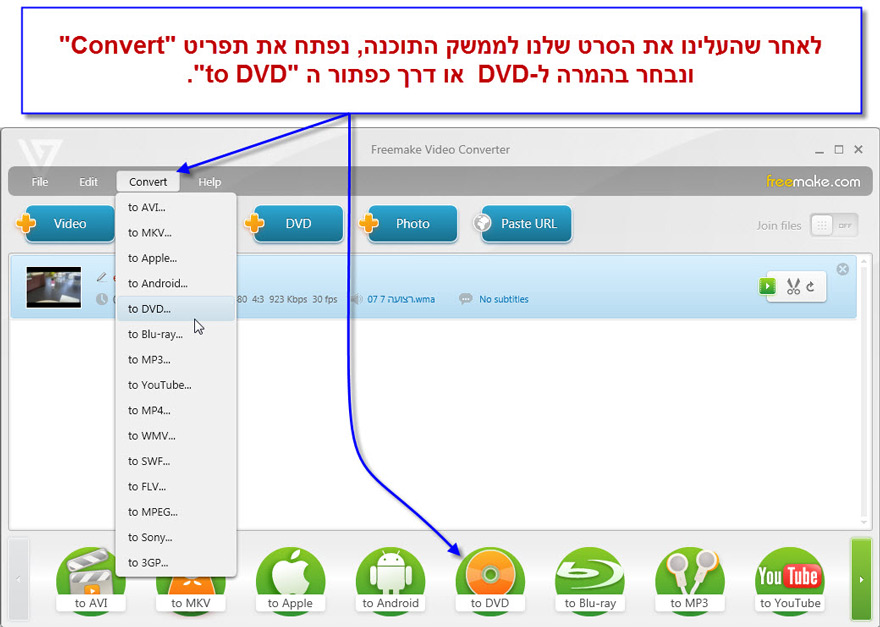Open the File menu

pyautogui.click(x=39, y=182)
